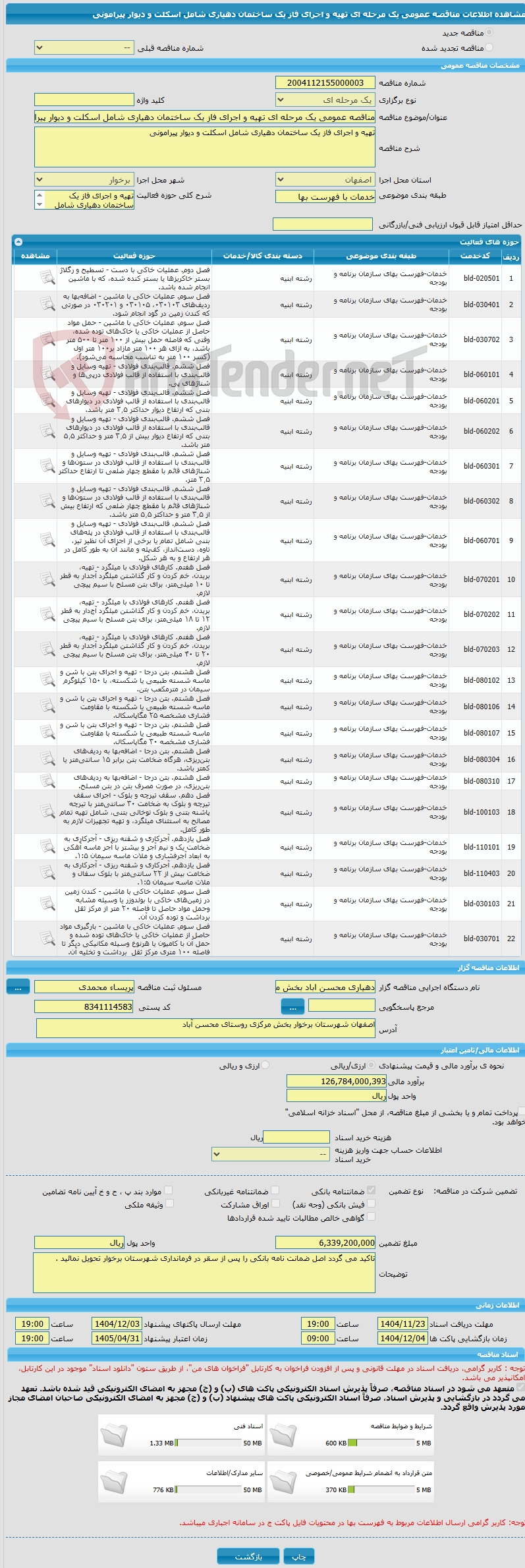525x1568 pixels.
Task: Sort table by دسته بندی کالا/خدمات column header
Action: (x=263, y=256)
